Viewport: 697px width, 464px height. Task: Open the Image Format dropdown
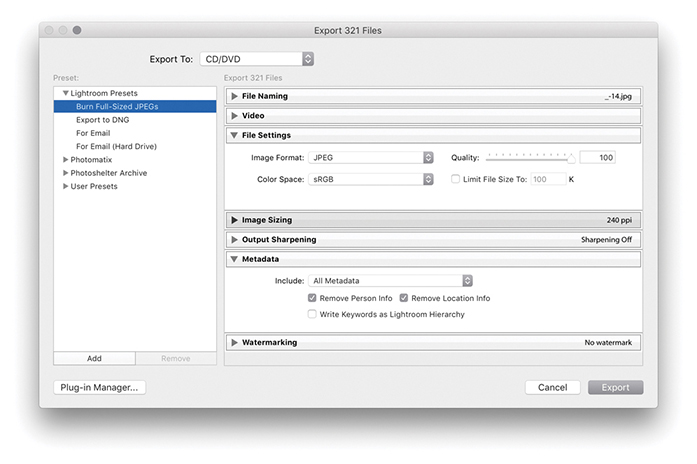(370, 157)
